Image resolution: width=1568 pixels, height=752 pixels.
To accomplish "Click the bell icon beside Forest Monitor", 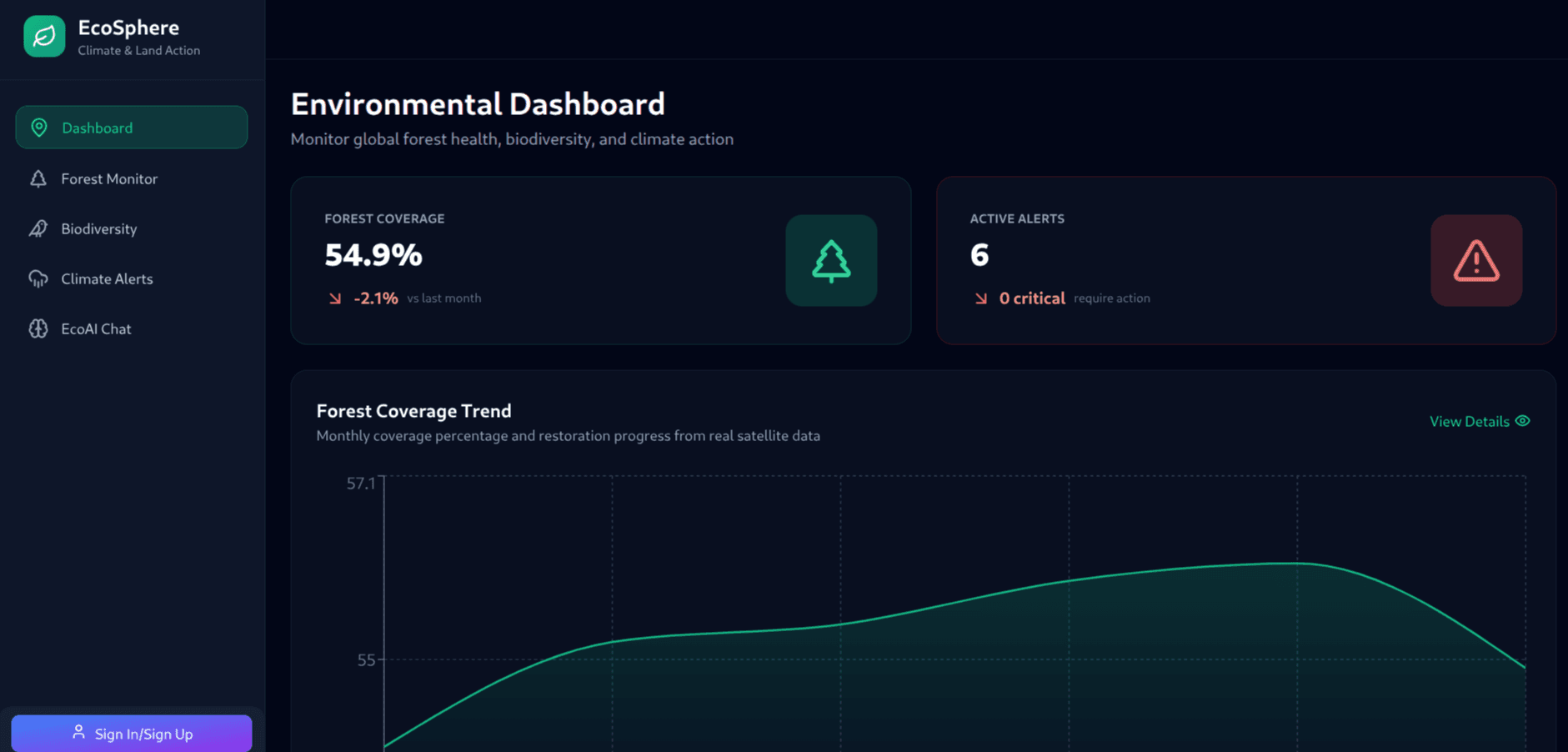I will 38,178.
